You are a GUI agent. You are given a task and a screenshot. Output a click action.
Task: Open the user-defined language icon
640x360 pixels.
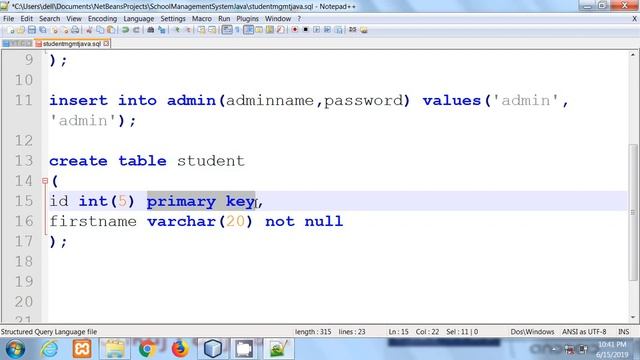point(259,30)
